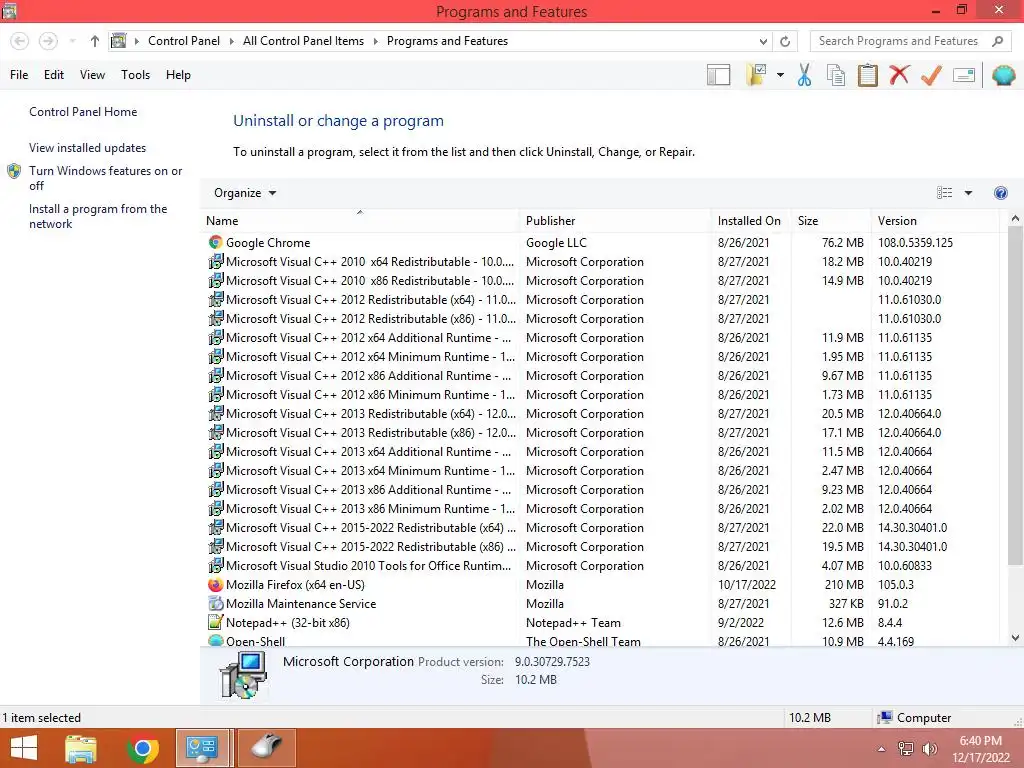Click Install a program from the network
The image size is (1024, 768).
pyautogui.click(x=98, y=216)
